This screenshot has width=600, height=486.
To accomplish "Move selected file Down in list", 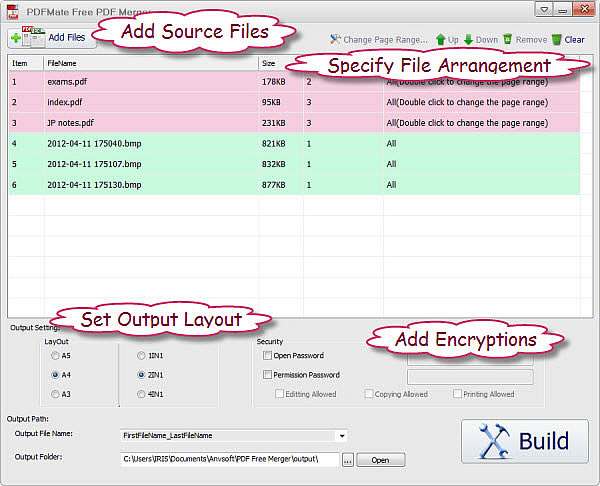I will point(480,40).
